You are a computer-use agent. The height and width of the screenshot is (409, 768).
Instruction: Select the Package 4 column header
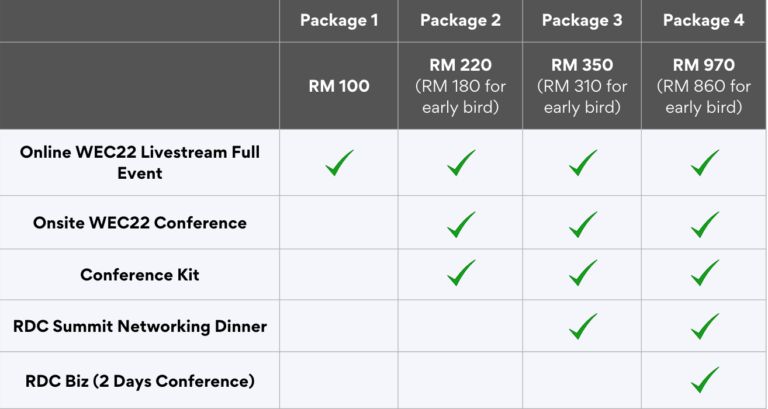coord(704,20)
